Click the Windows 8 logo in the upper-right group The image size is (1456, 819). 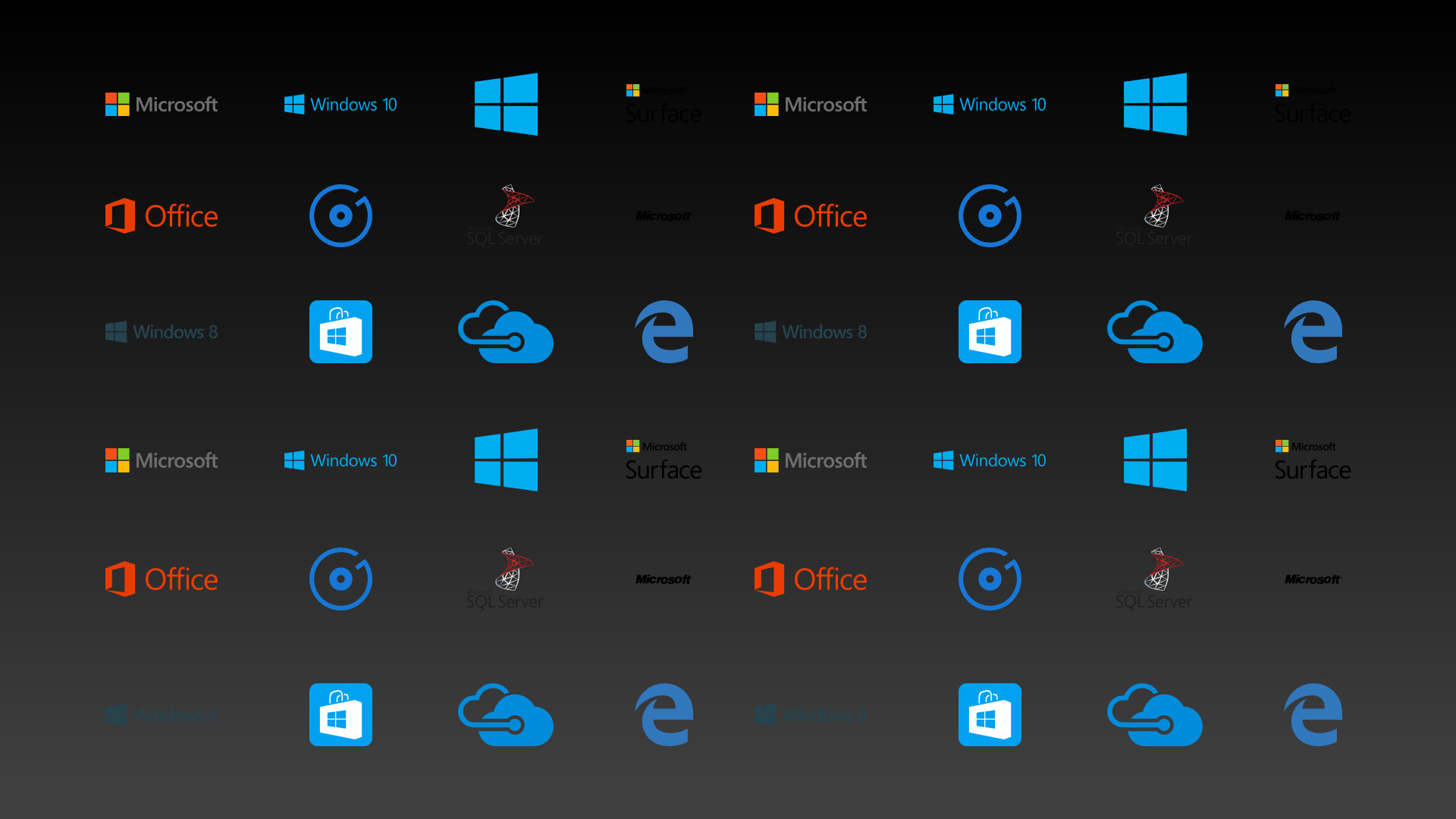pos(811,332)
